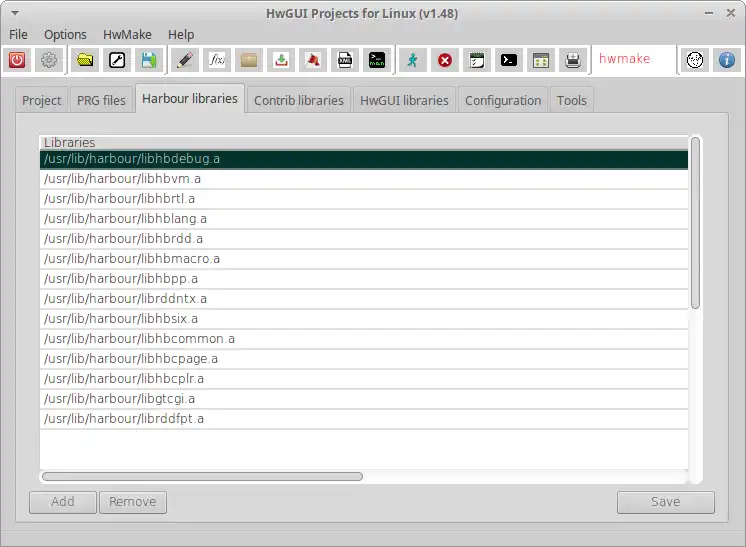Select the libhblang.a row

[364, 219]
